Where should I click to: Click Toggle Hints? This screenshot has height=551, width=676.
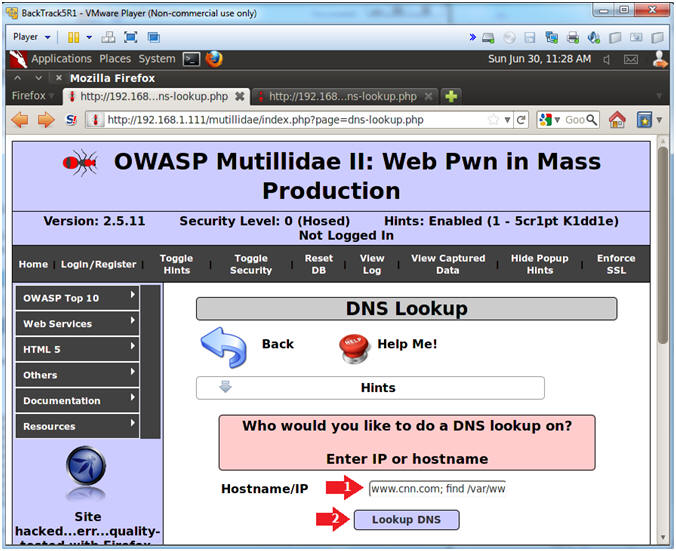click(x=176, y=264)
